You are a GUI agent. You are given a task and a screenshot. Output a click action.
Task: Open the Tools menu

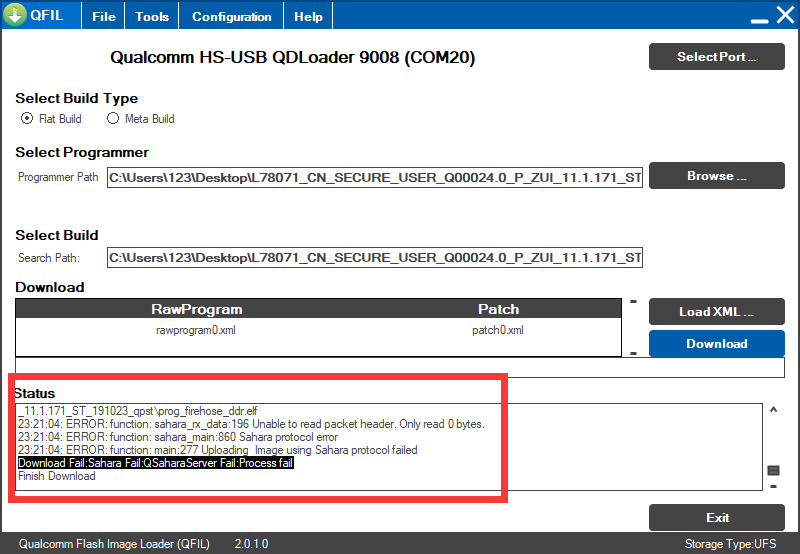point(152,17)
